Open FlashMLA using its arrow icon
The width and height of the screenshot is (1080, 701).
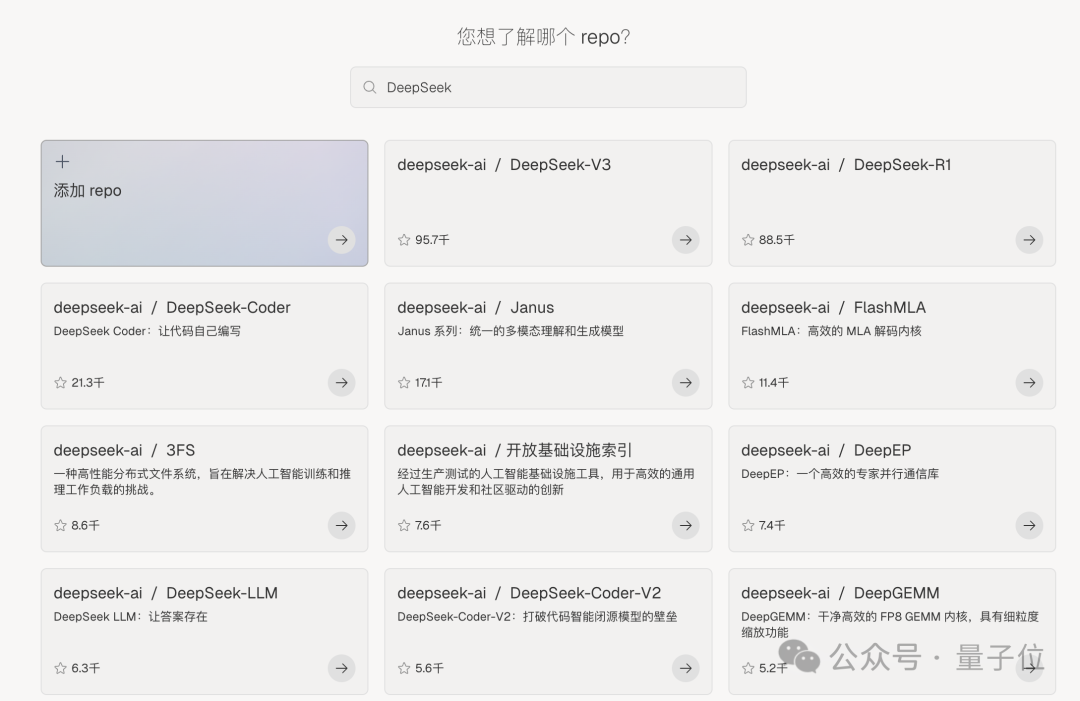click(1029, 383)
